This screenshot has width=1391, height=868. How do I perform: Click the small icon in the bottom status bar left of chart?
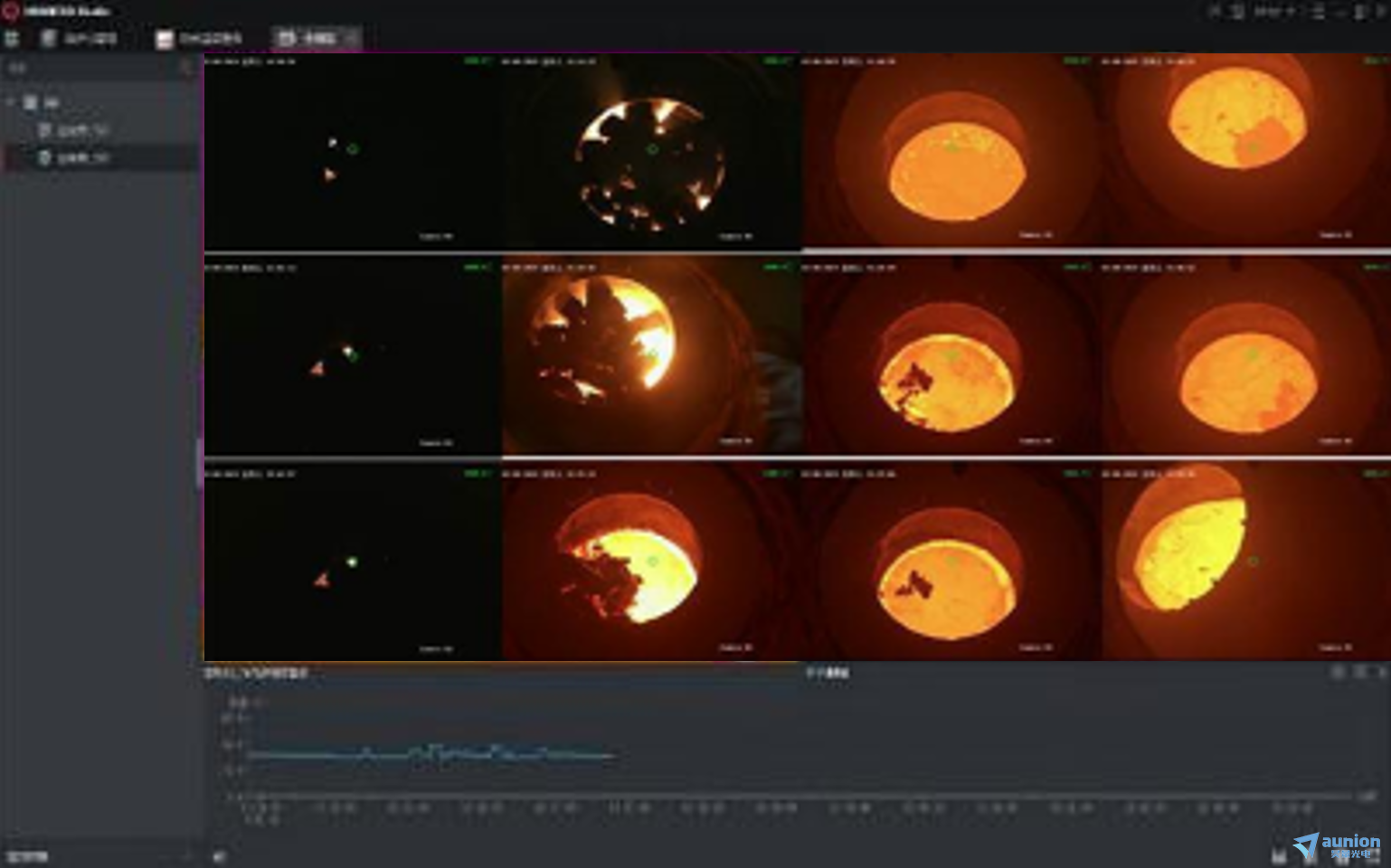click(218, 855)
